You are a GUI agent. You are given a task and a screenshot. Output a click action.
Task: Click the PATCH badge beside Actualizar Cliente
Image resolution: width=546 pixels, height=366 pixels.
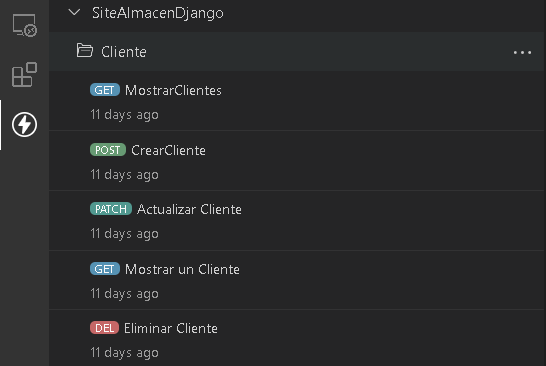pos(111,209)
